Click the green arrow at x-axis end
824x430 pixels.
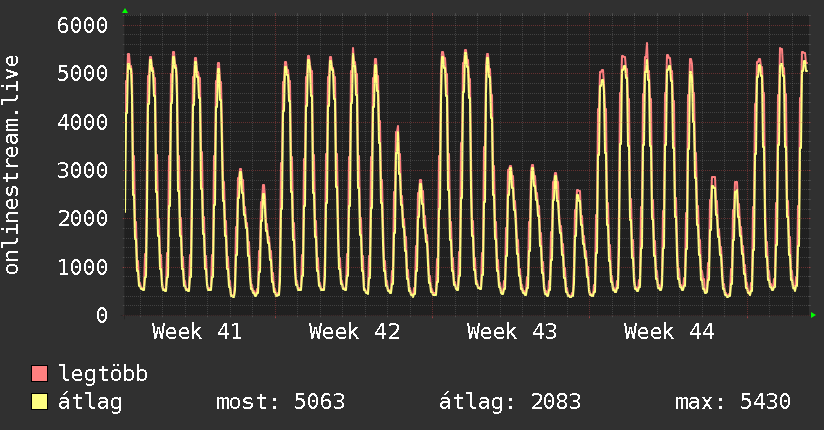813,315
